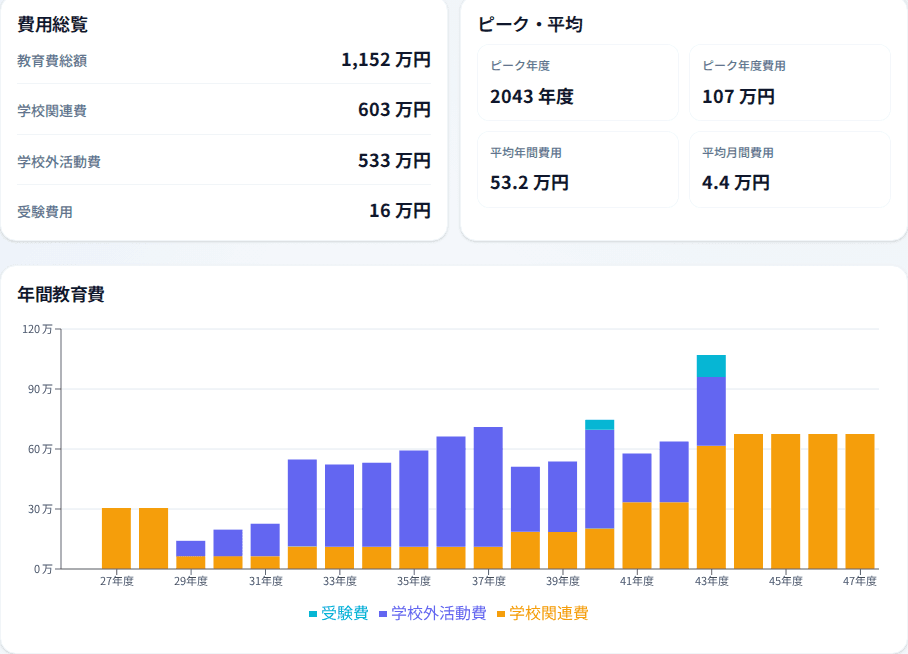Click the purple segment of the 31年度 bar
The height and width of the screenshot is (654, 908).
click(x=265, y=540)
